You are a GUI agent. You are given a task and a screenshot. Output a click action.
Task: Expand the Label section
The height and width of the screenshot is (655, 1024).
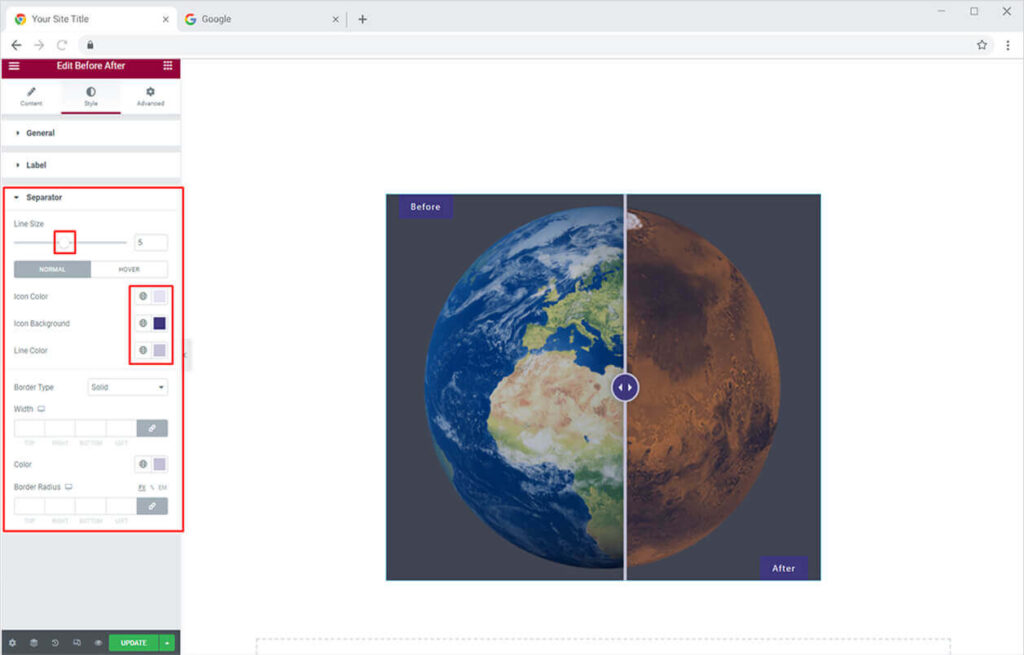click(x=36, y=165)
